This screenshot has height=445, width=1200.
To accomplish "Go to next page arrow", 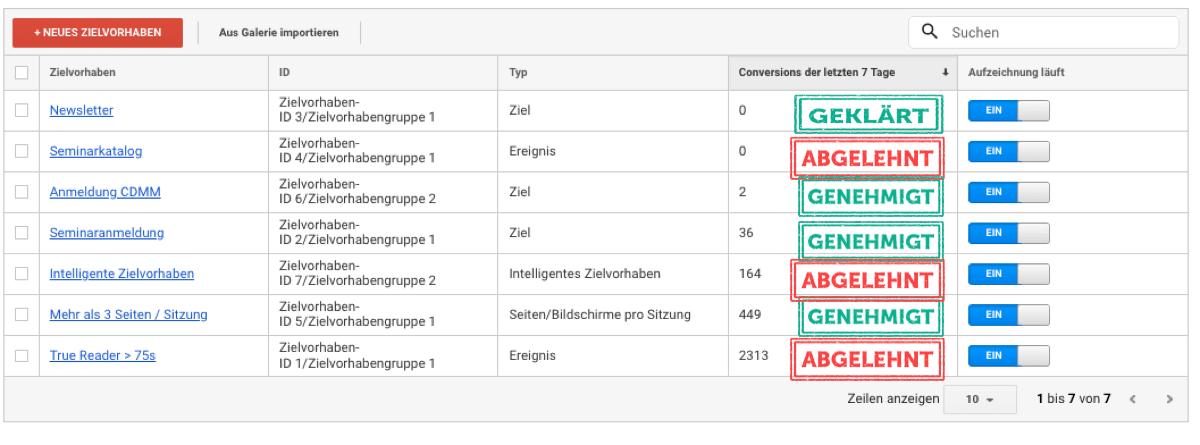I will coord(1169,399).
